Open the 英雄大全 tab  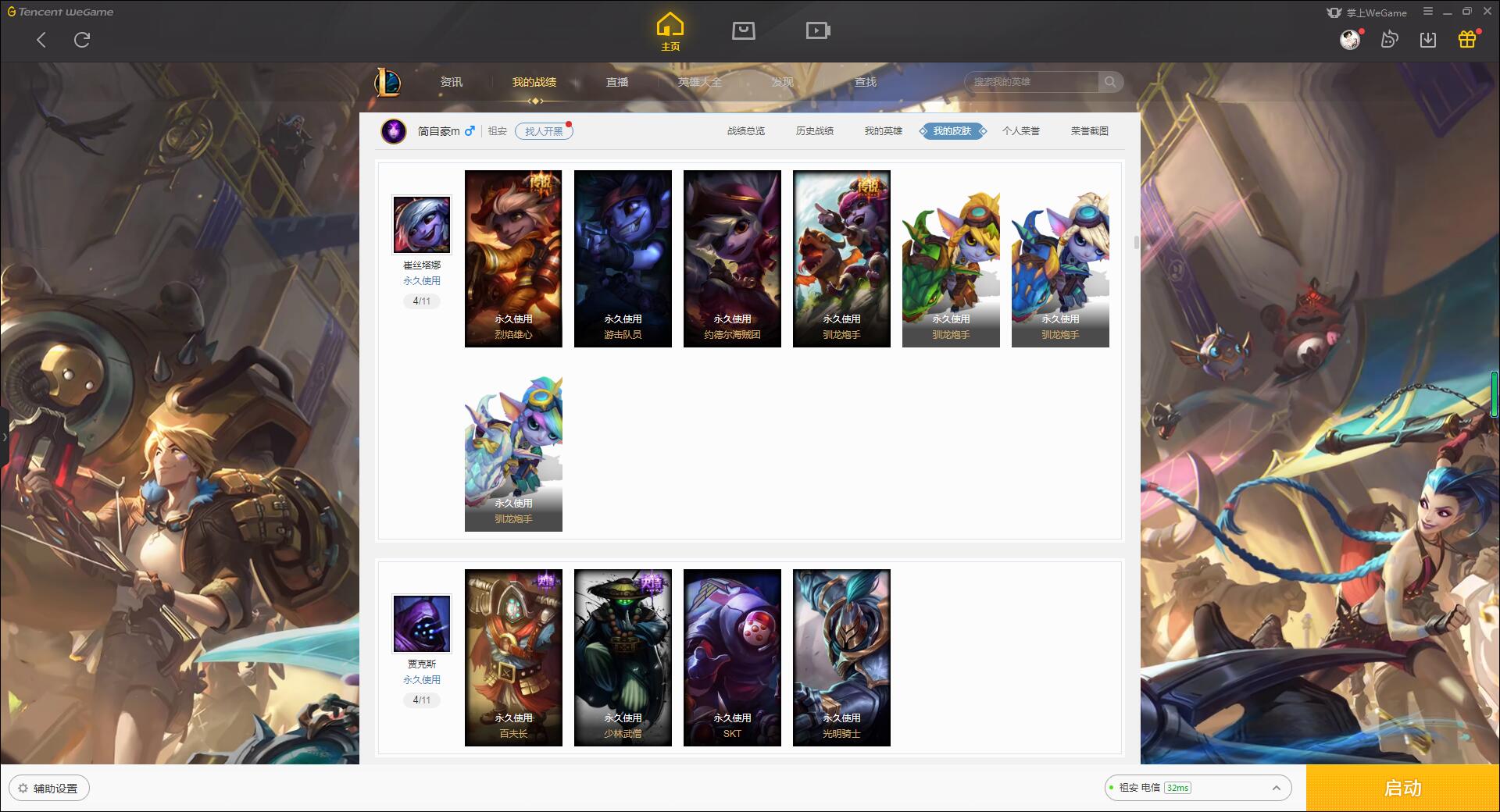coord(700,82)
